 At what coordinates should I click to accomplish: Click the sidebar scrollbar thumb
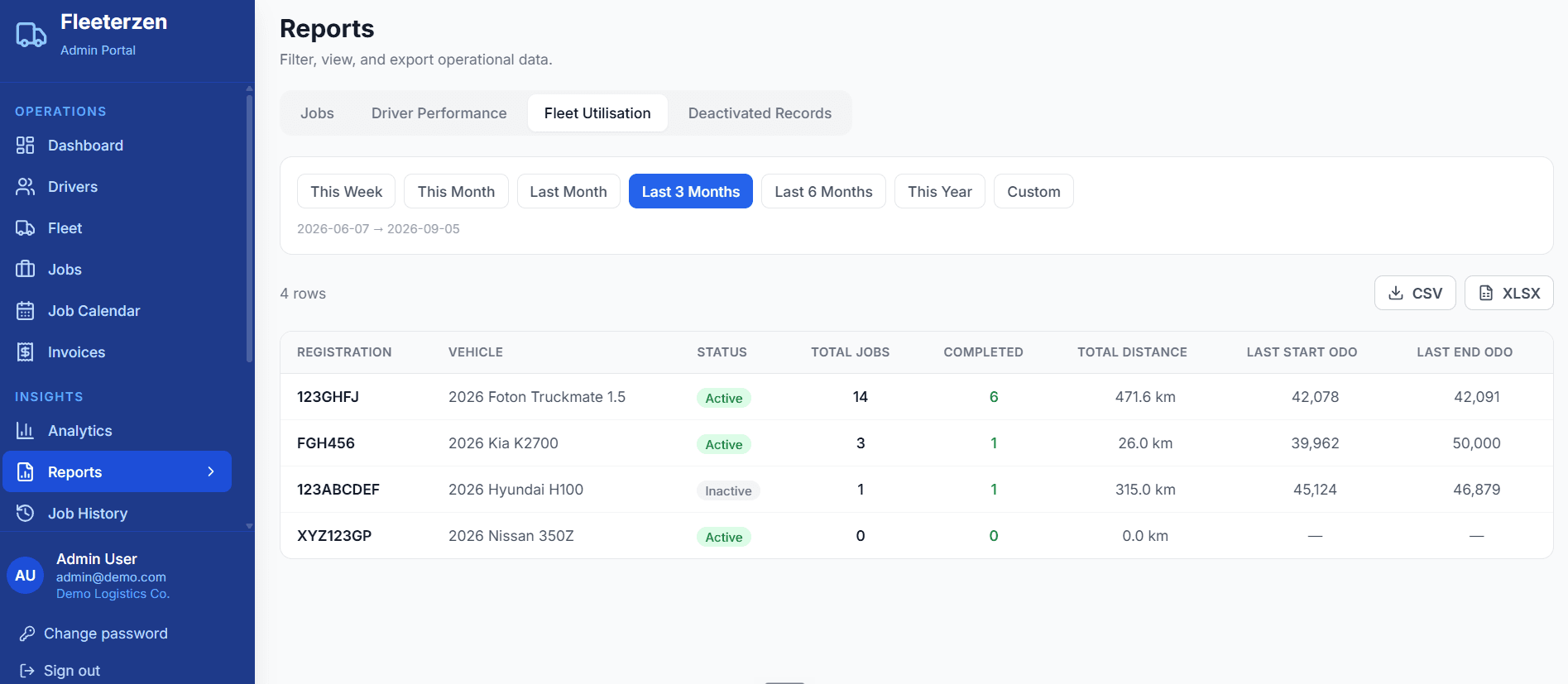tap(249, 227)
